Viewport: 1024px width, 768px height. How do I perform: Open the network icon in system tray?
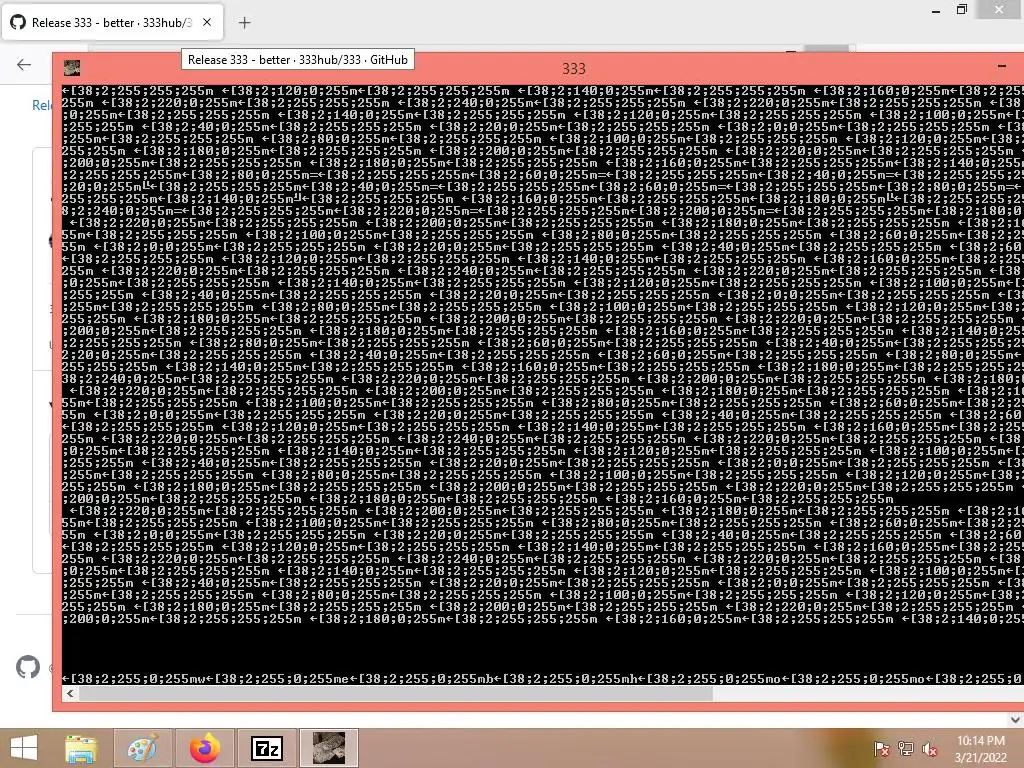[x=906, y=749]
